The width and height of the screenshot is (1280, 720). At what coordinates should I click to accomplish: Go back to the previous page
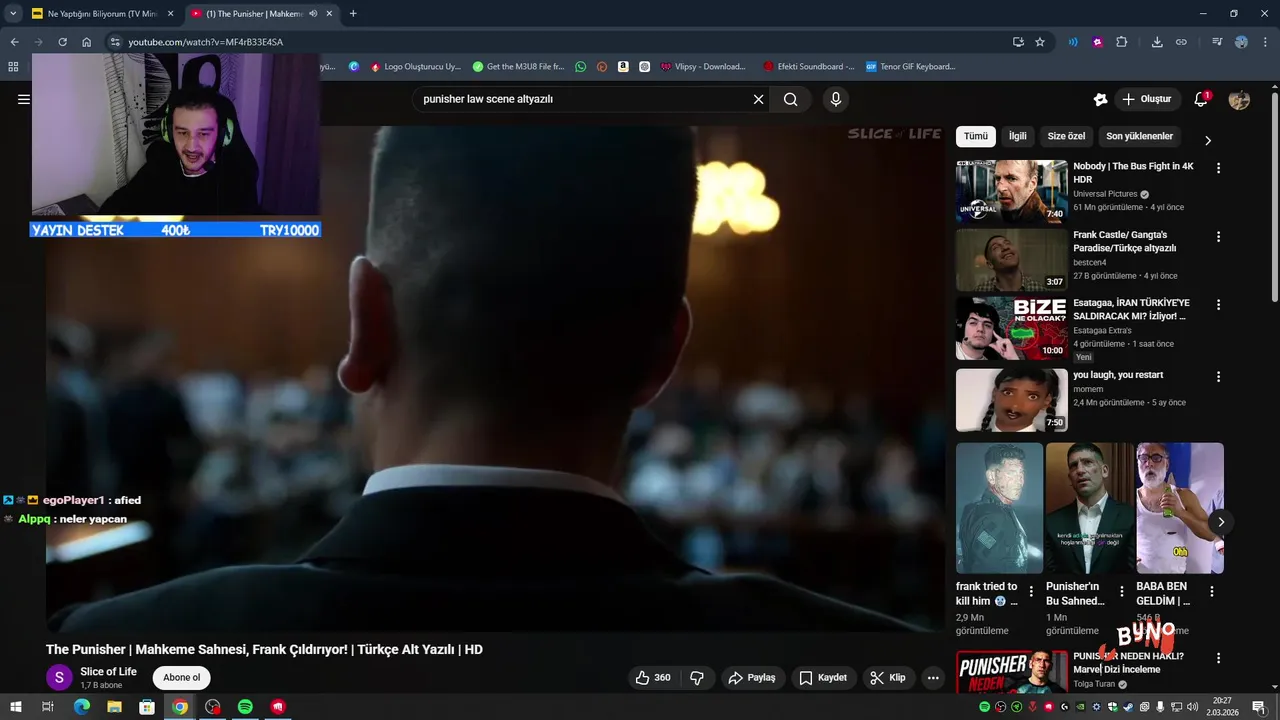click(x=14, y=42)
